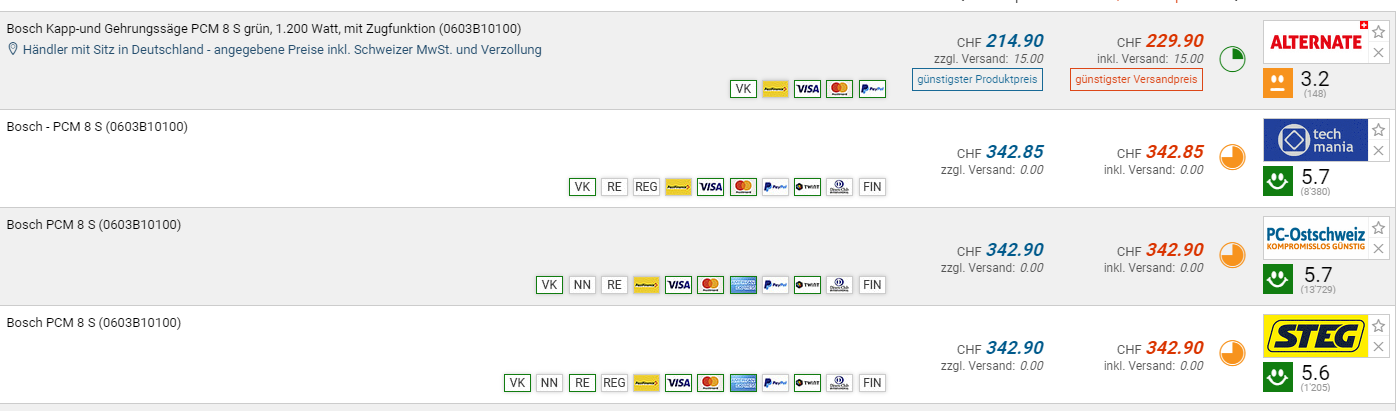Image resolution: width=1398 pixels, height=411 pixels.
Task: Click the 'günstigster Versandpreis' badge
Action: (x=1136, y=79)
